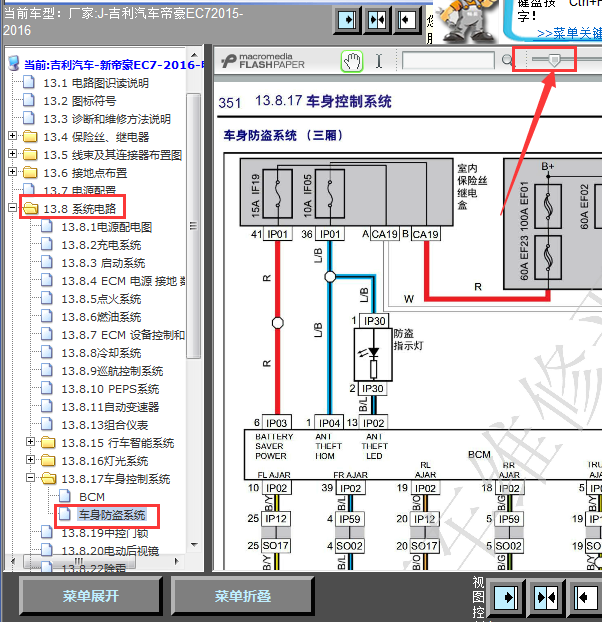The height and width of the screenshot is (622, 602).
Task: Click the 菜单折叠 button
Action: (243, 596)
